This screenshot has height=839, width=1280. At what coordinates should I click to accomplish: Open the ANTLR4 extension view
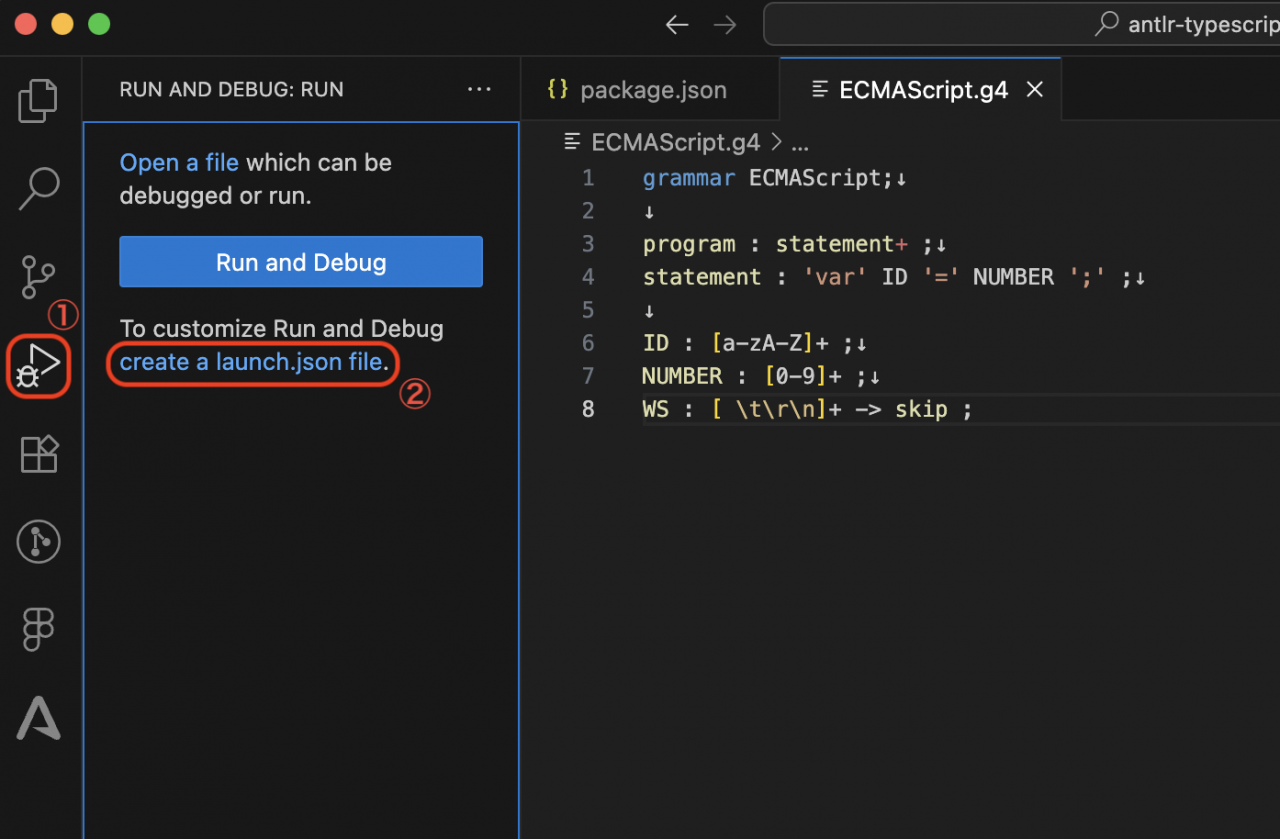point(38,718)
